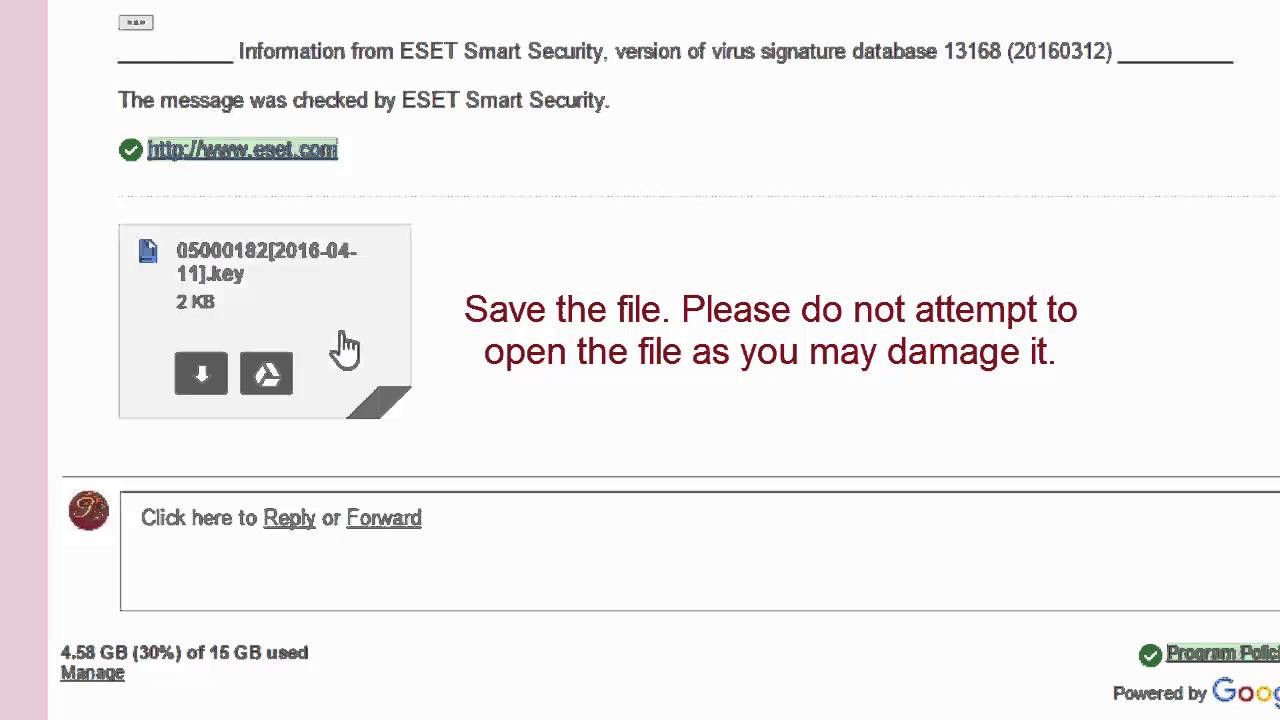Screen dimensions: 1280x720
Task: Expand the trimmed content ellipsis button
Action: point(135,22)
